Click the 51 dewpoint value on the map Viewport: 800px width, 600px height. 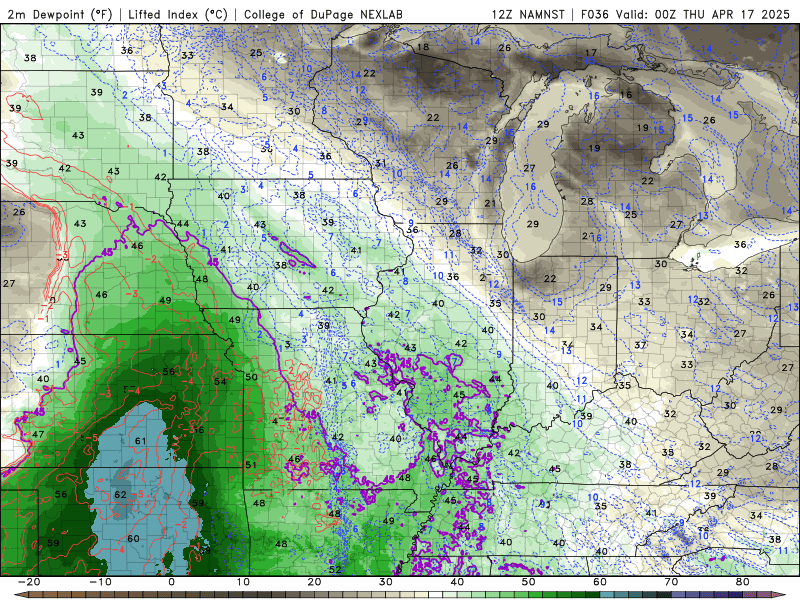[251, 465]
